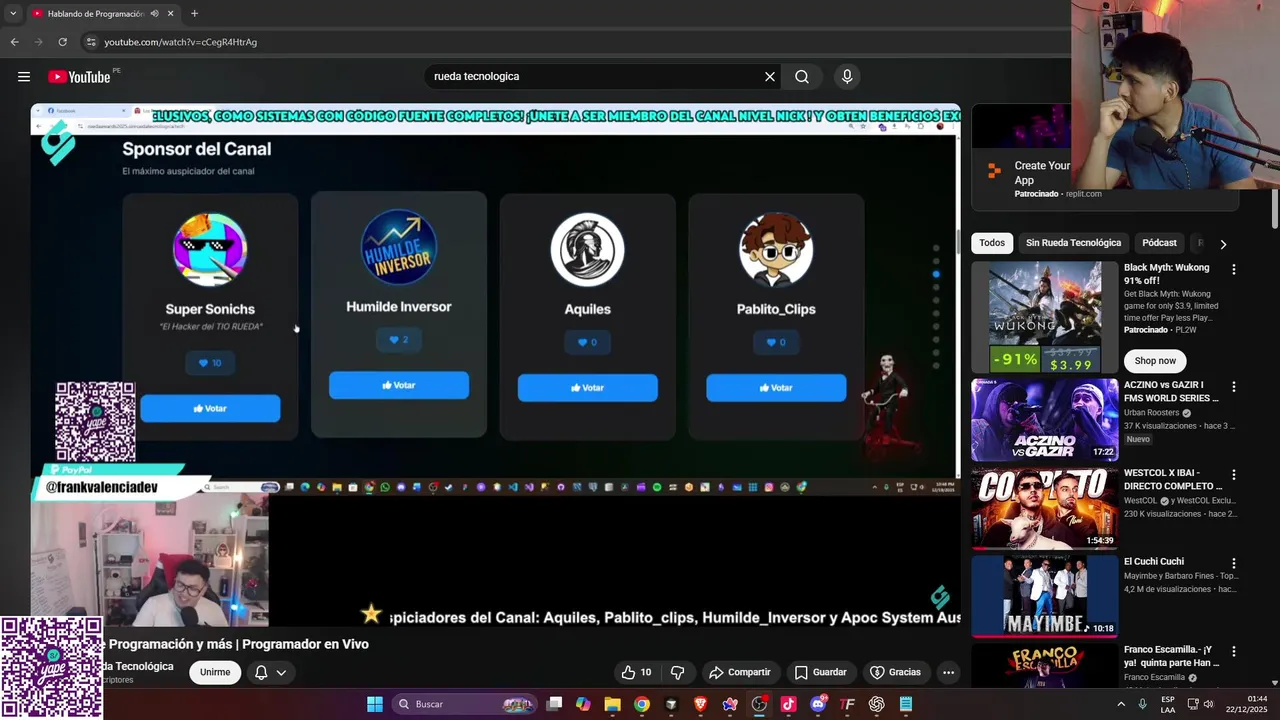Start voice search with the microphone icon

click(x=847, y=76)
